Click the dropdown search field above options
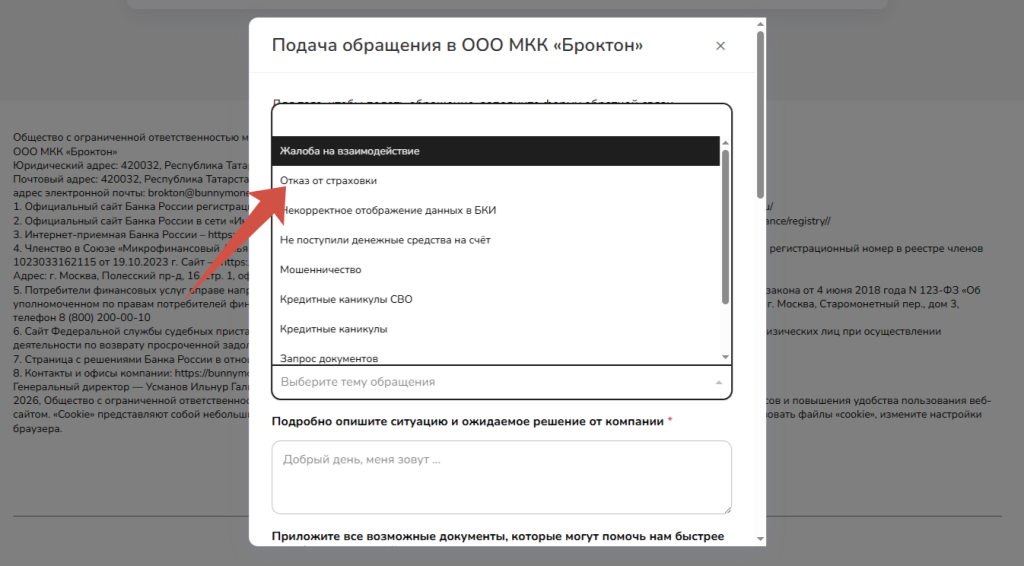 tap(502, 121)
